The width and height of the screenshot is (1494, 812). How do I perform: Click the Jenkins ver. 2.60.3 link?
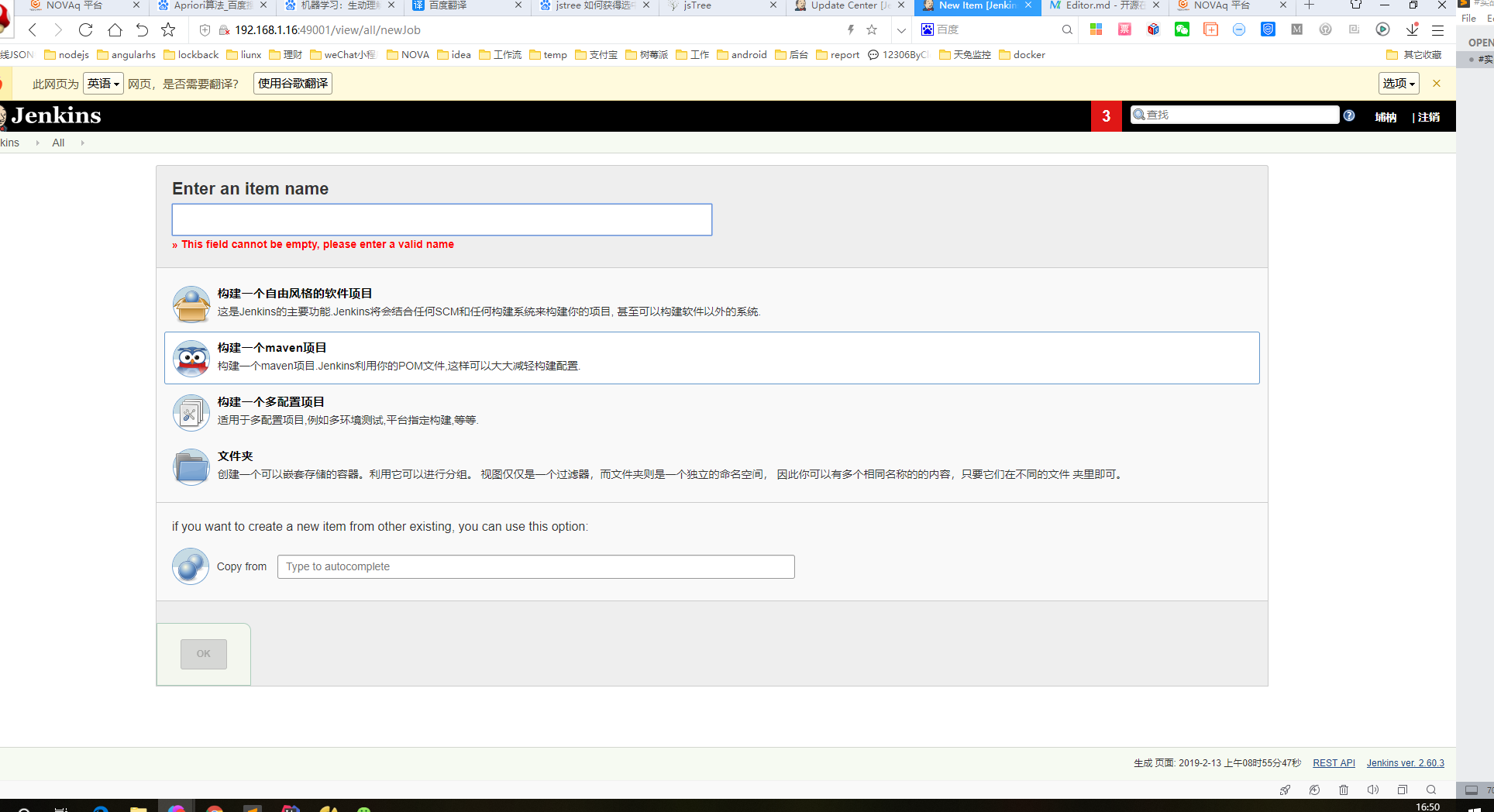pos(1405,763)
